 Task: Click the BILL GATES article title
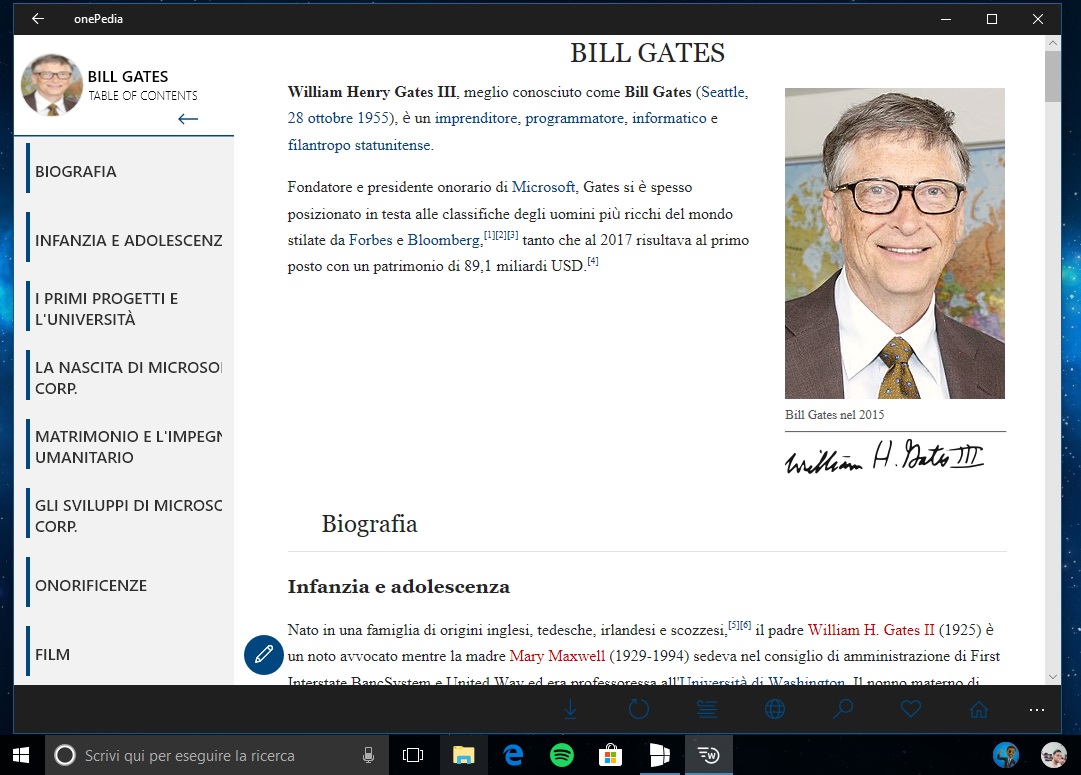tap(647, 53)
